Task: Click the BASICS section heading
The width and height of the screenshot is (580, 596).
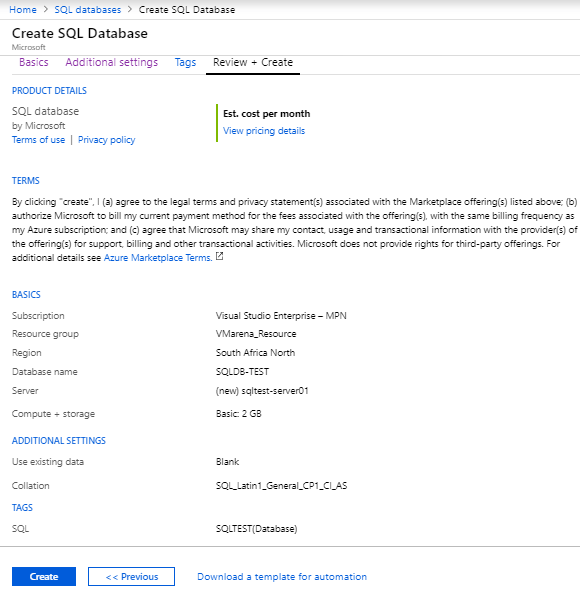Action: coord(26,295)
